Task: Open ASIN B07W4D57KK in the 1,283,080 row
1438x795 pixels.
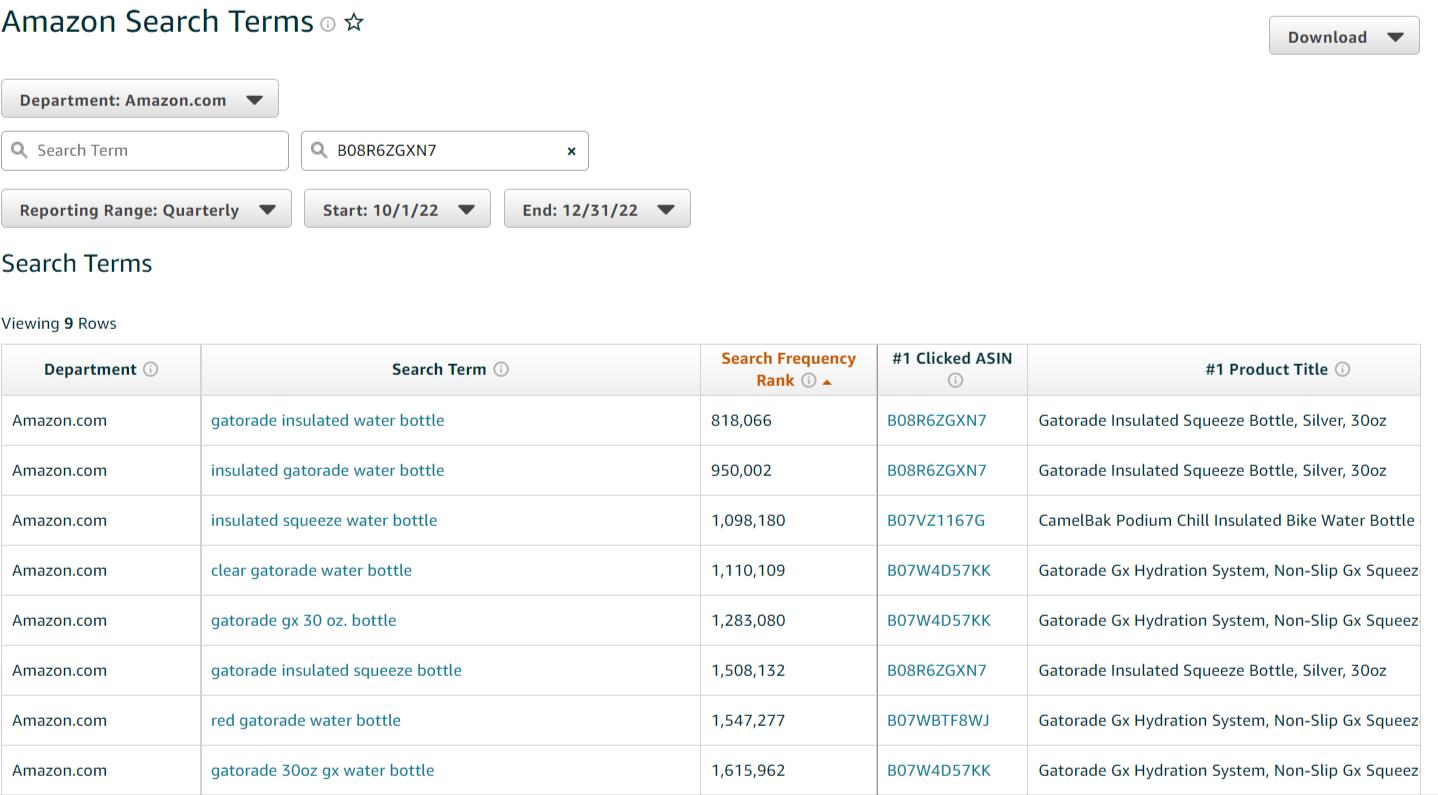Action: 939,620
